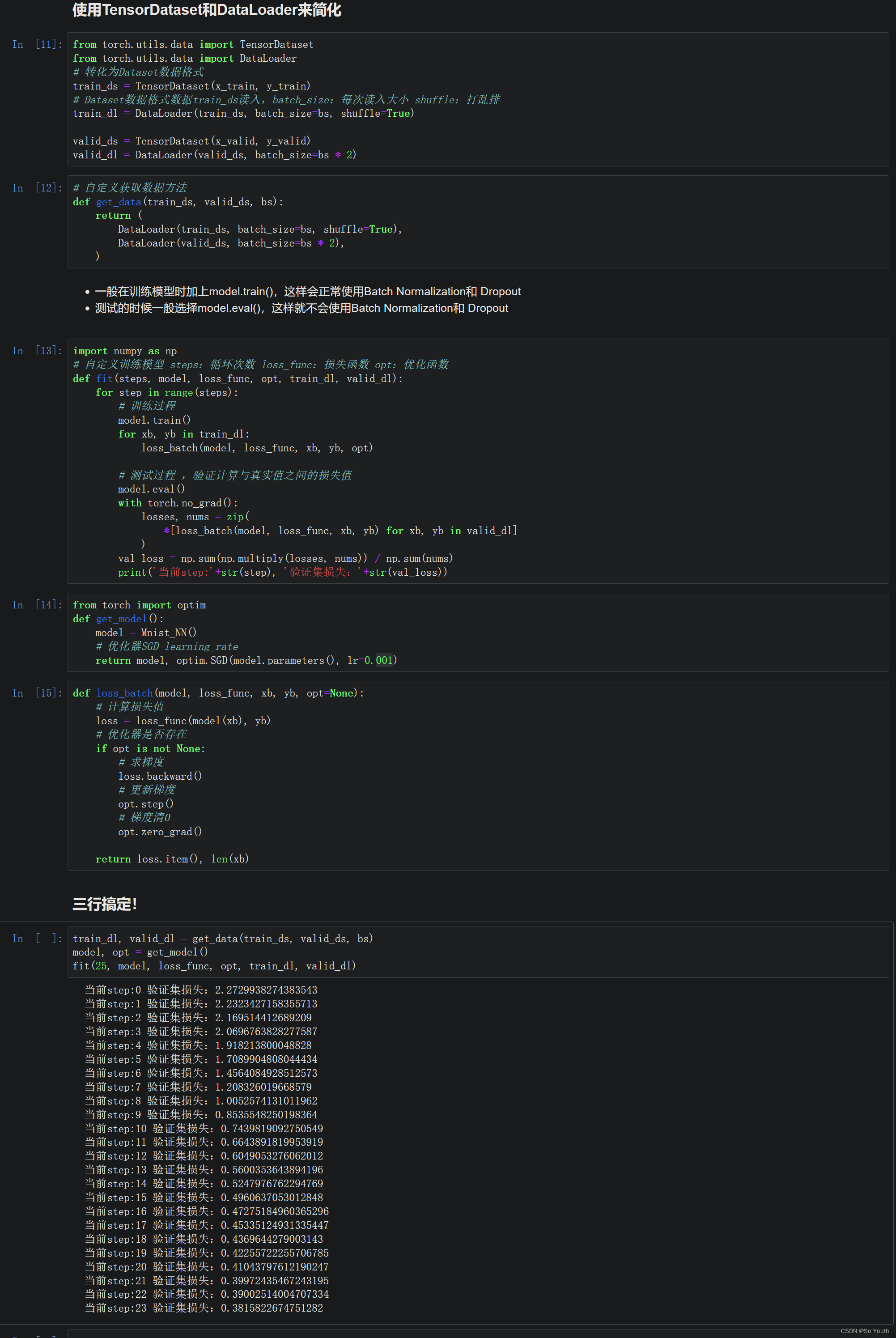This screenshot has width=896, height=1338.
Task: Click the bullet about model.train()
Action: coord(307,291)
